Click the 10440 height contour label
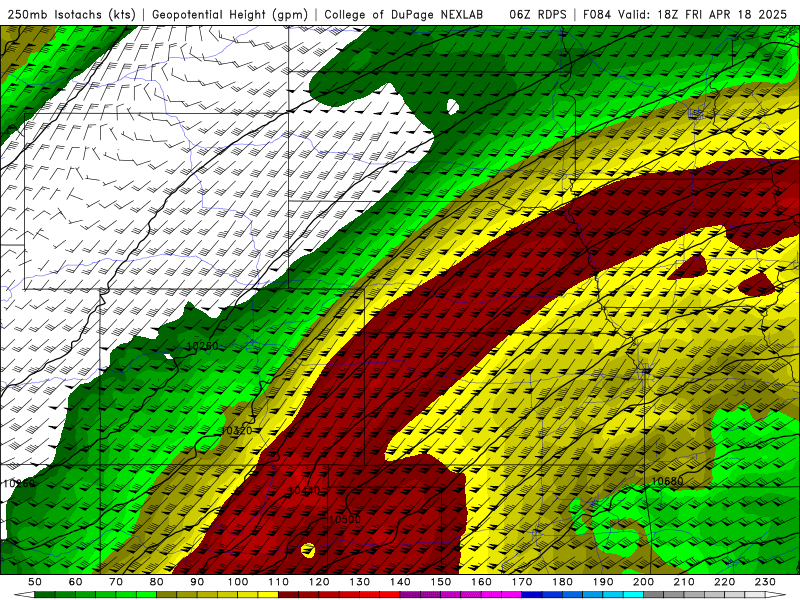Screen dimensions: 800x600 click(304, 491)
